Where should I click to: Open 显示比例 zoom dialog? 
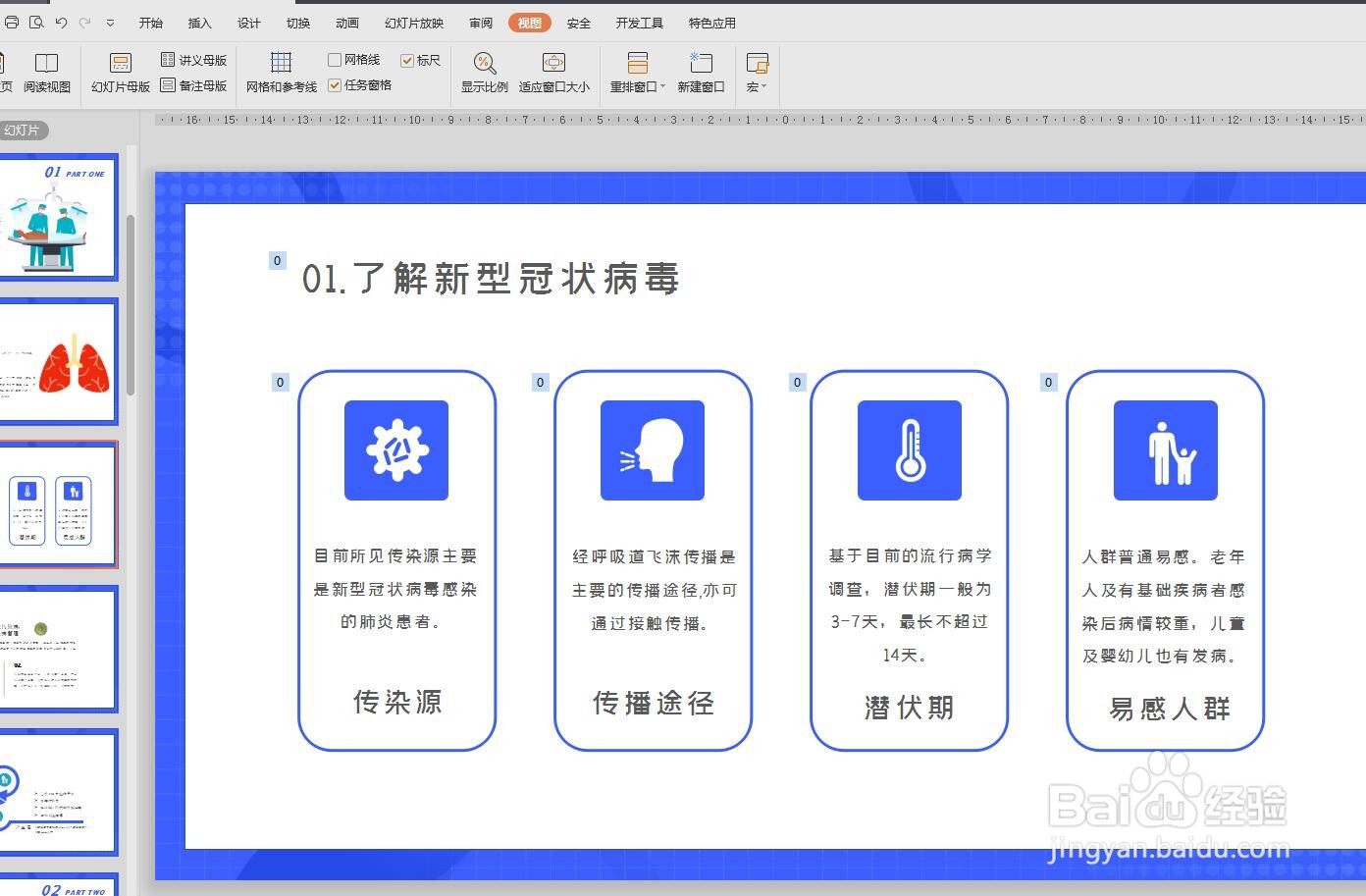485,74
